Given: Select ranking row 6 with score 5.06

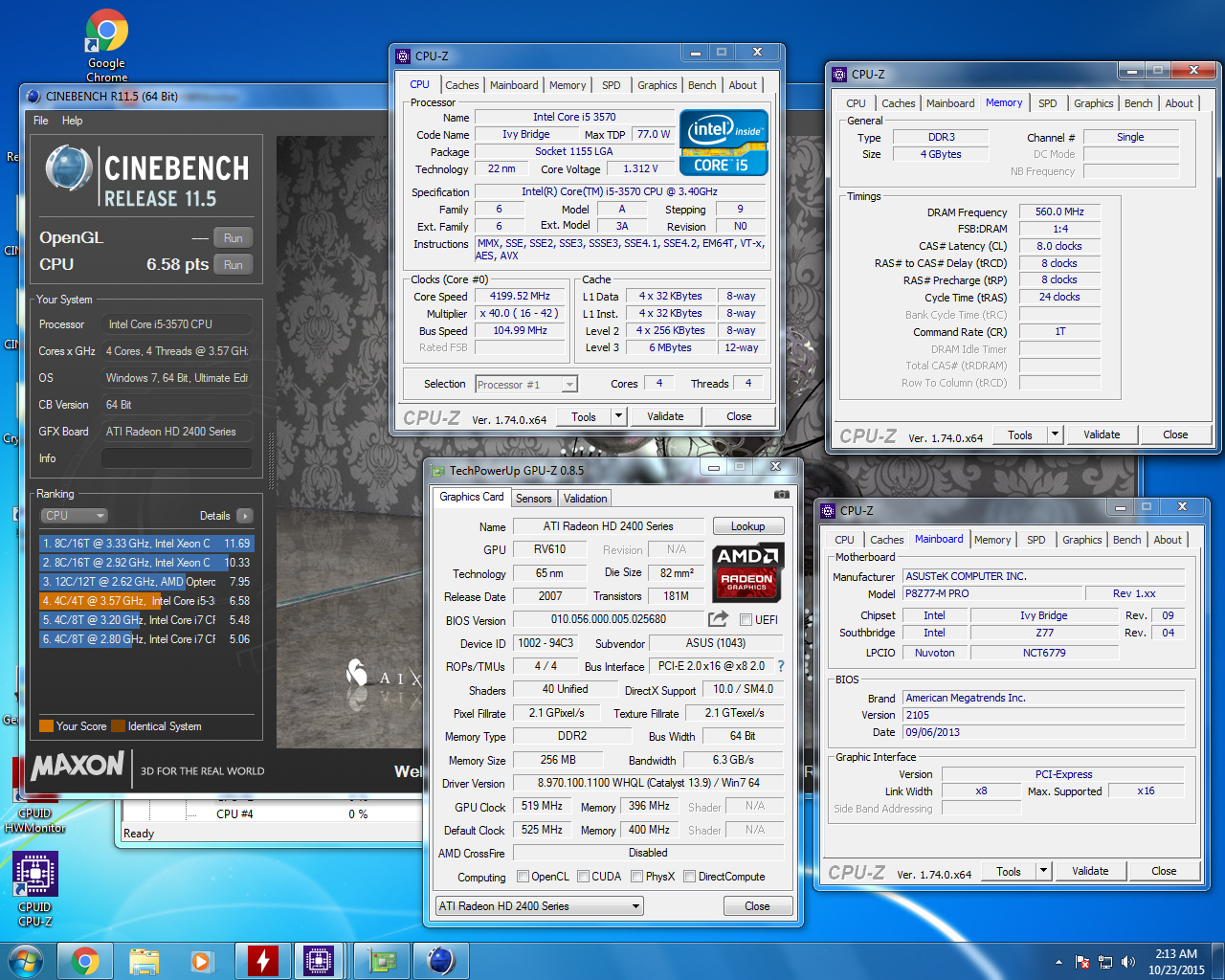Looking at the screenshot, I should tap(146, 639).
